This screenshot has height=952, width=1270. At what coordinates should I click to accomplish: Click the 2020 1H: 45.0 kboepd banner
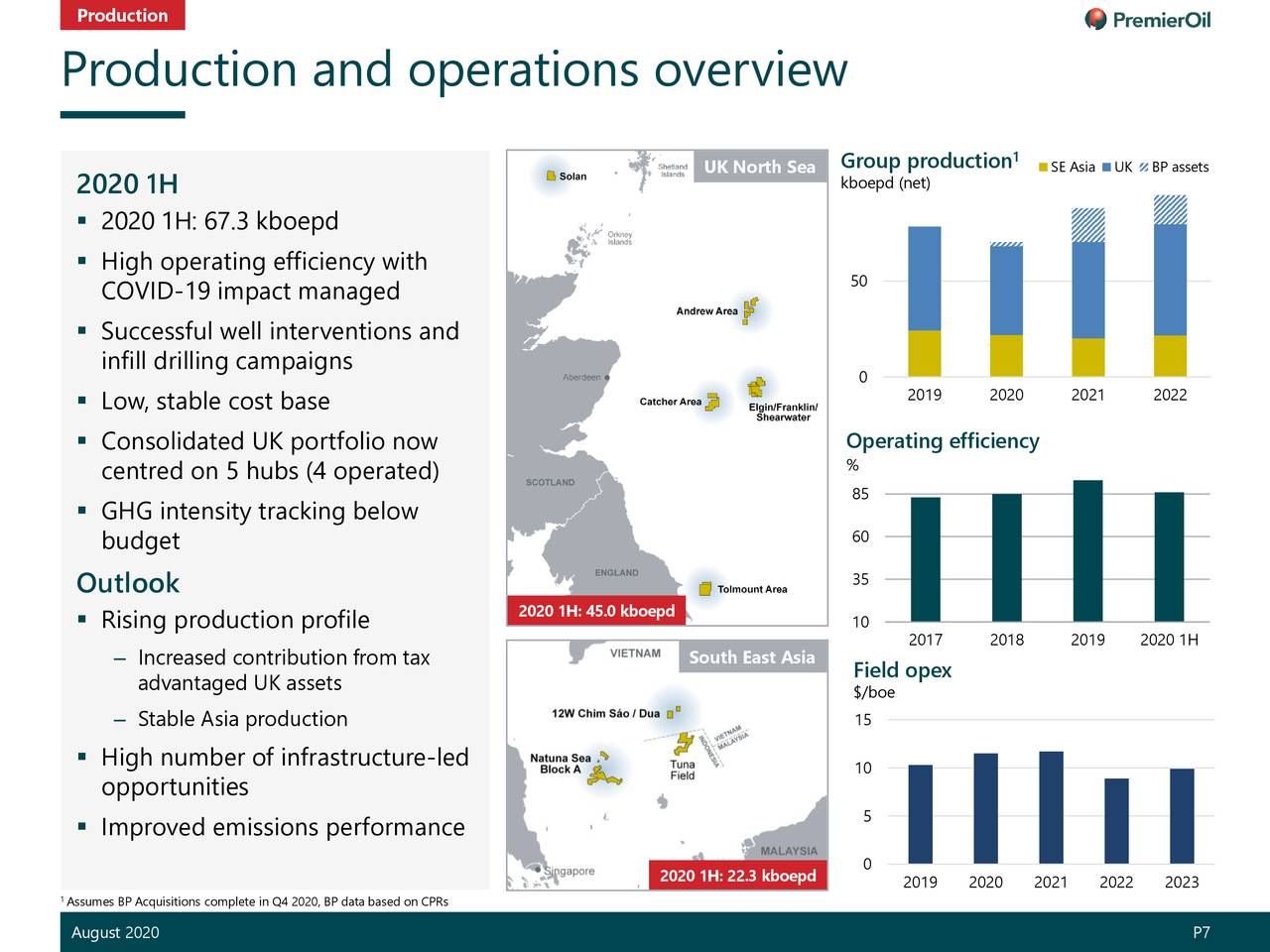pyautogui.click(x=596, y=611)
